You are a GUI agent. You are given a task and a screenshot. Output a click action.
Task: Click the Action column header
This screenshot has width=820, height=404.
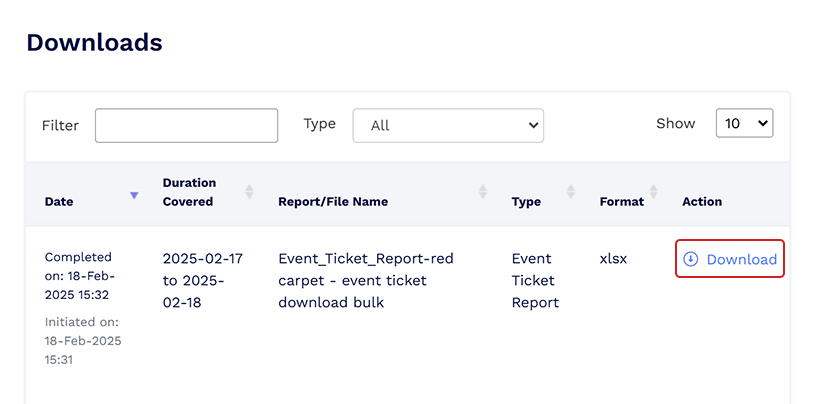[x=702, y=201]
